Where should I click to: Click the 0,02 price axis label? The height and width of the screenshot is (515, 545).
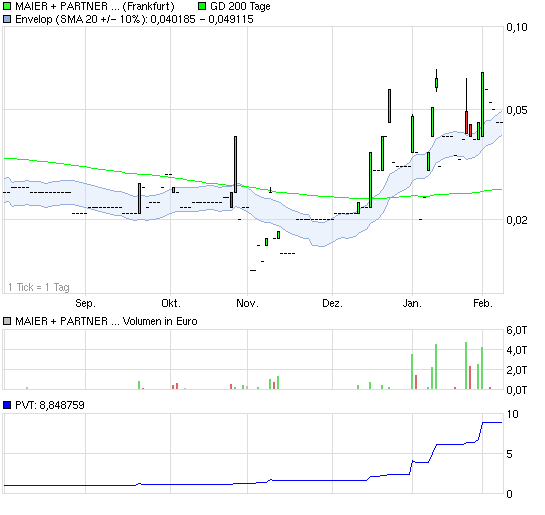516,220
